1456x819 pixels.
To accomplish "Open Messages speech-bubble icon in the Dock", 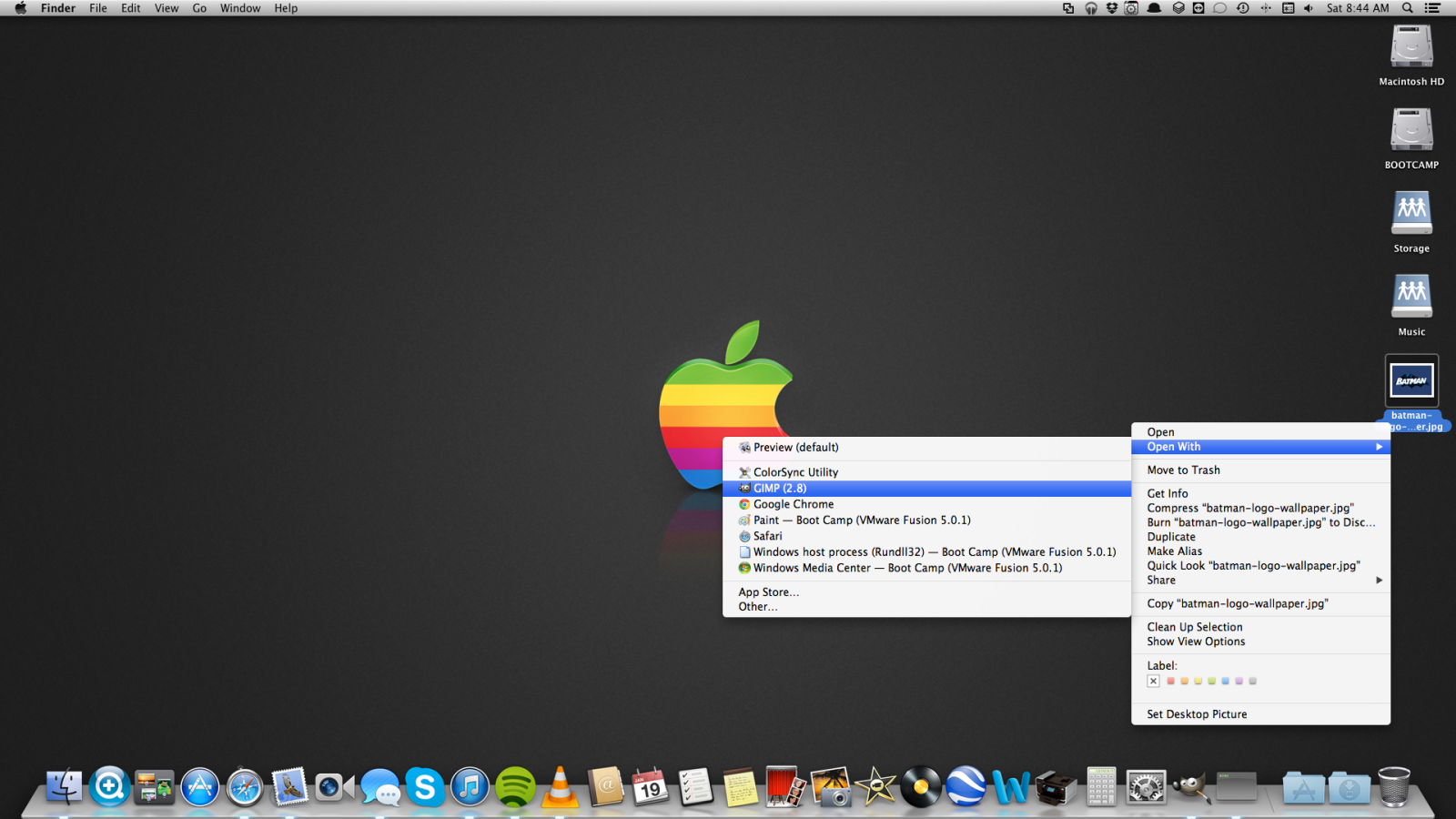I will point(379,786).
